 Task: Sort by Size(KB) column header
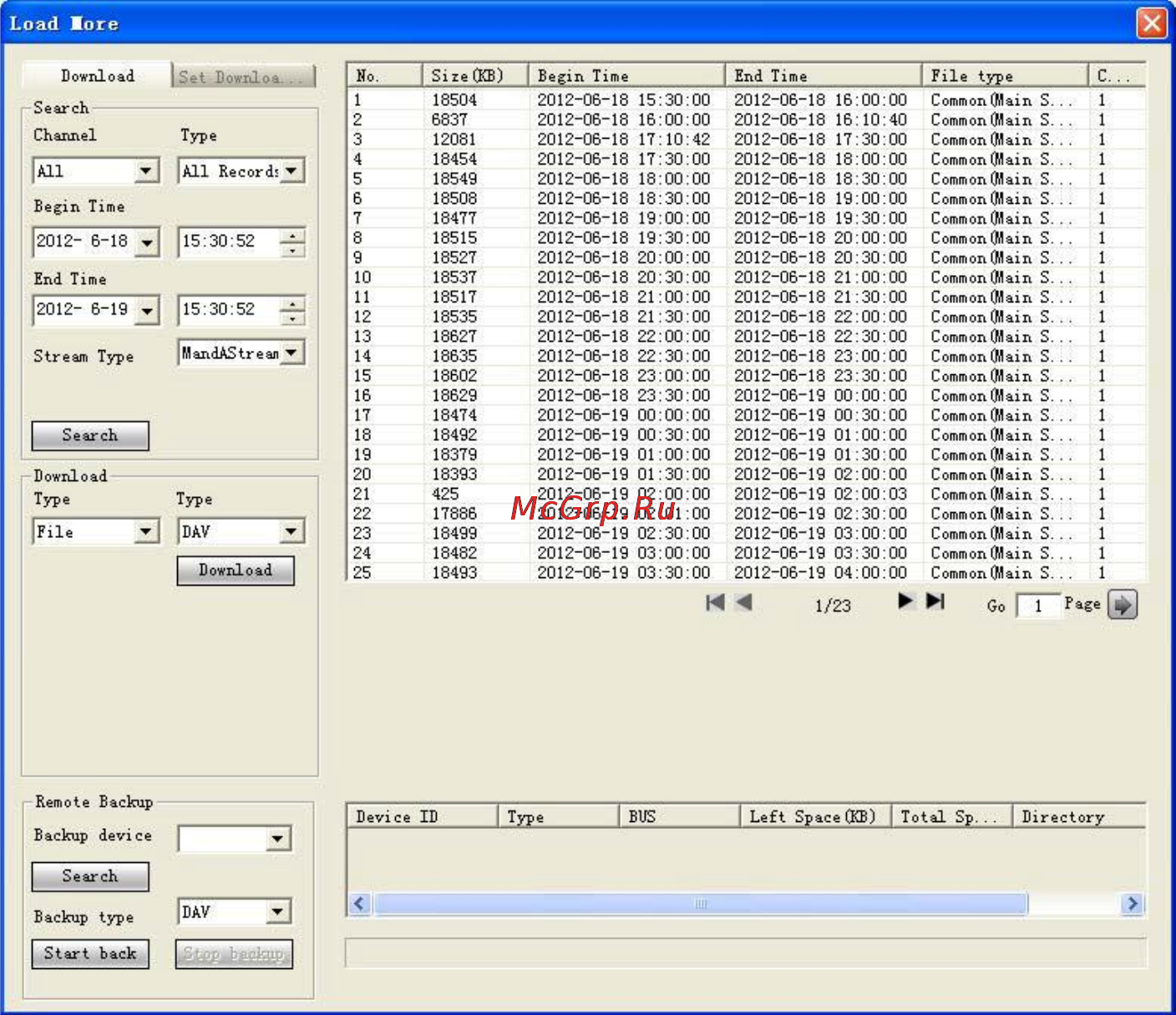[475, 75]
